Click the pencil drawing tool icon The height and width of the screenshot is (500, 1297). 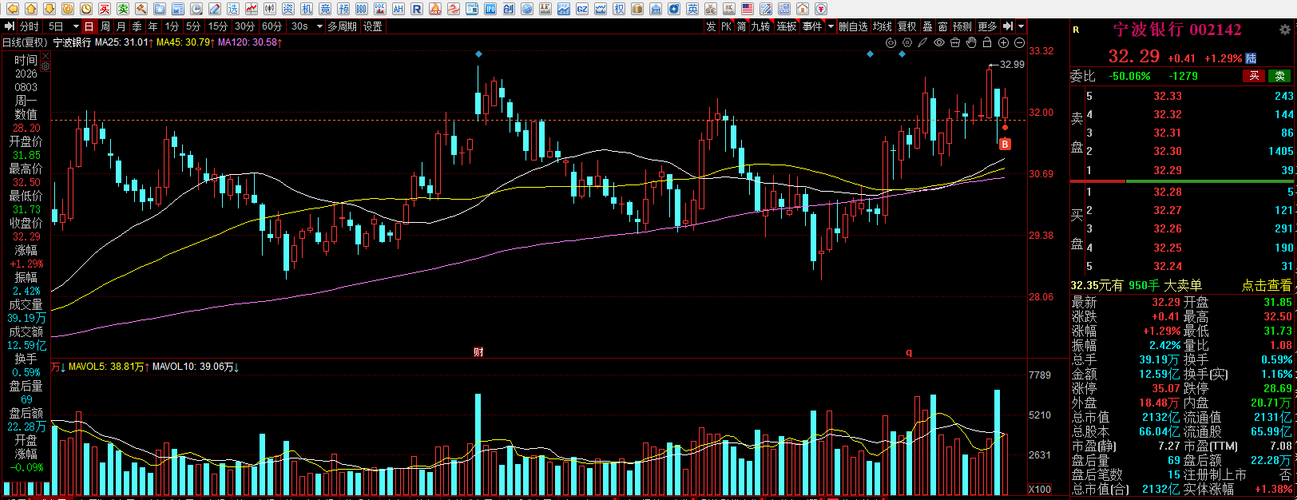922,42
